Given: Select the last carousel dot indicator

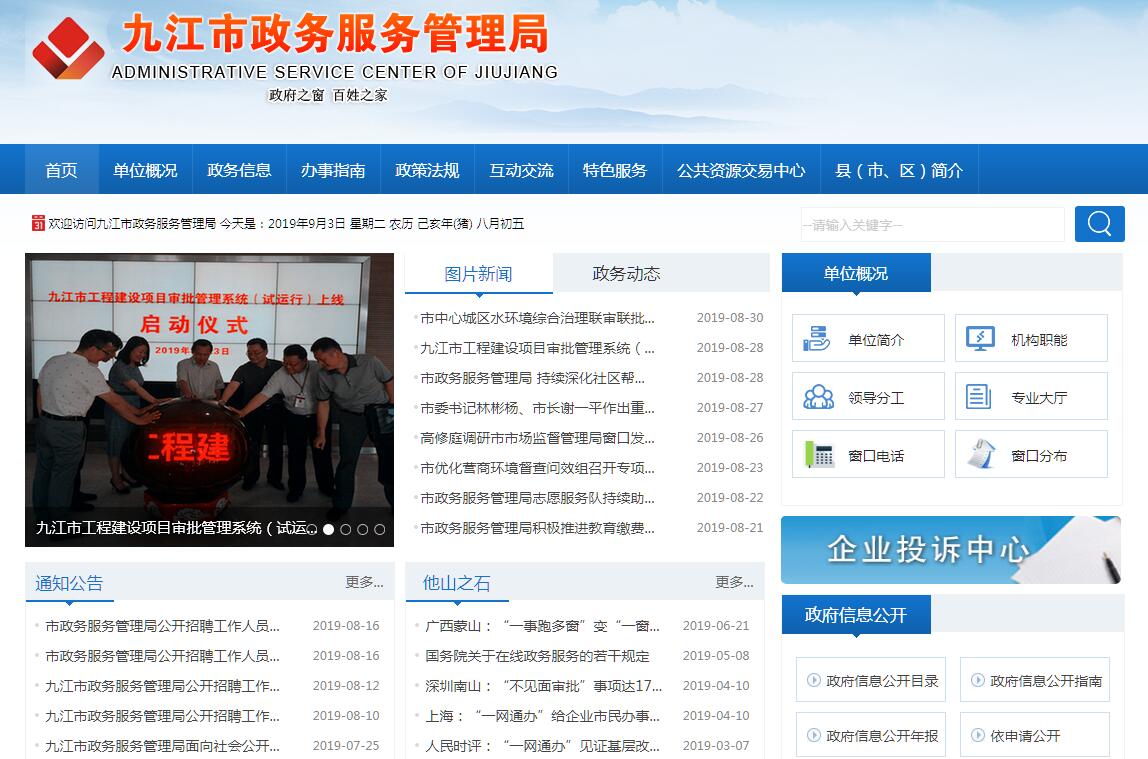Looking at the screenshot, I should pyautogui.click(x=379, y=529).
